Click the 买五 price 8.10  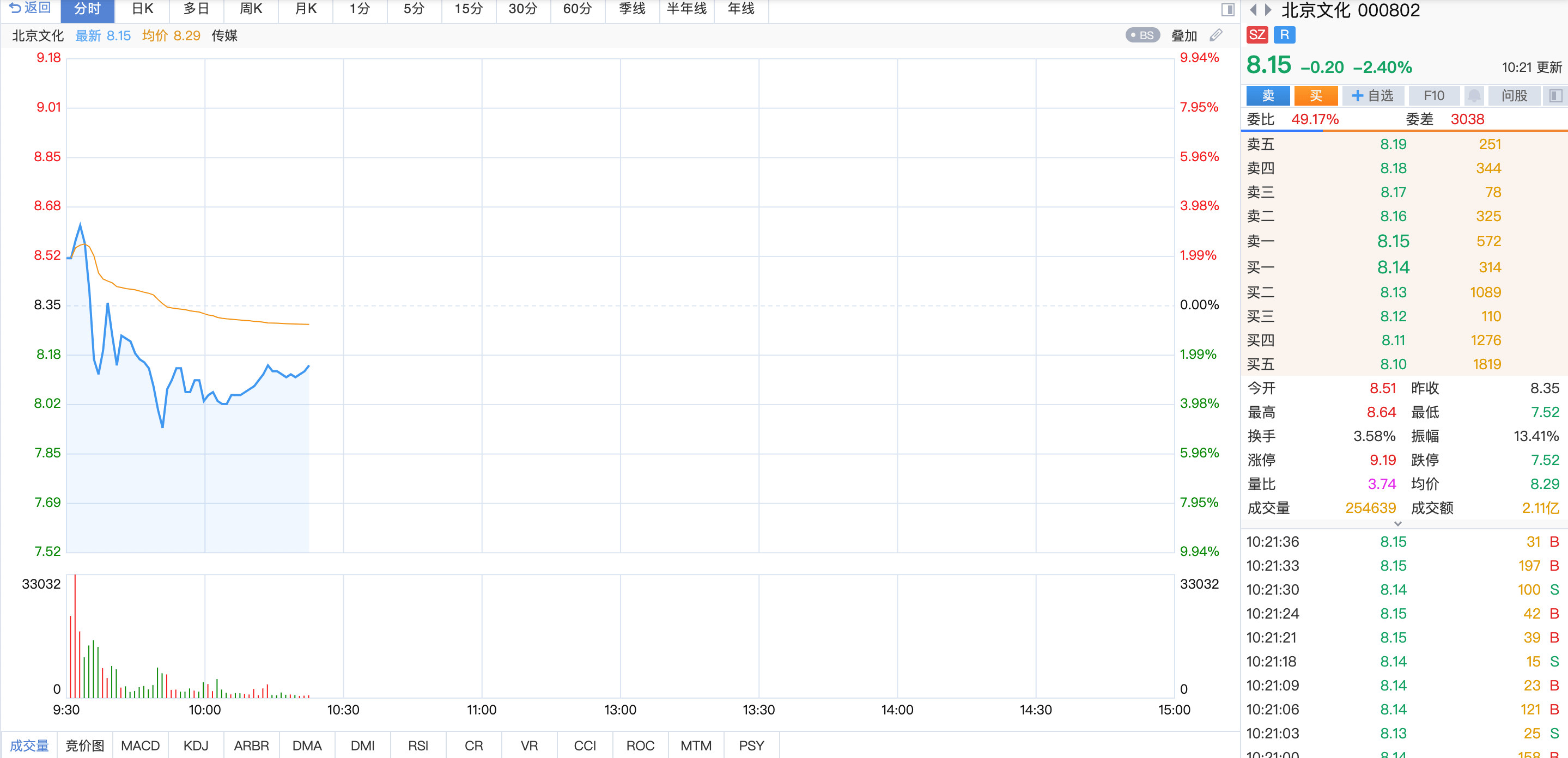[1393, 364]
